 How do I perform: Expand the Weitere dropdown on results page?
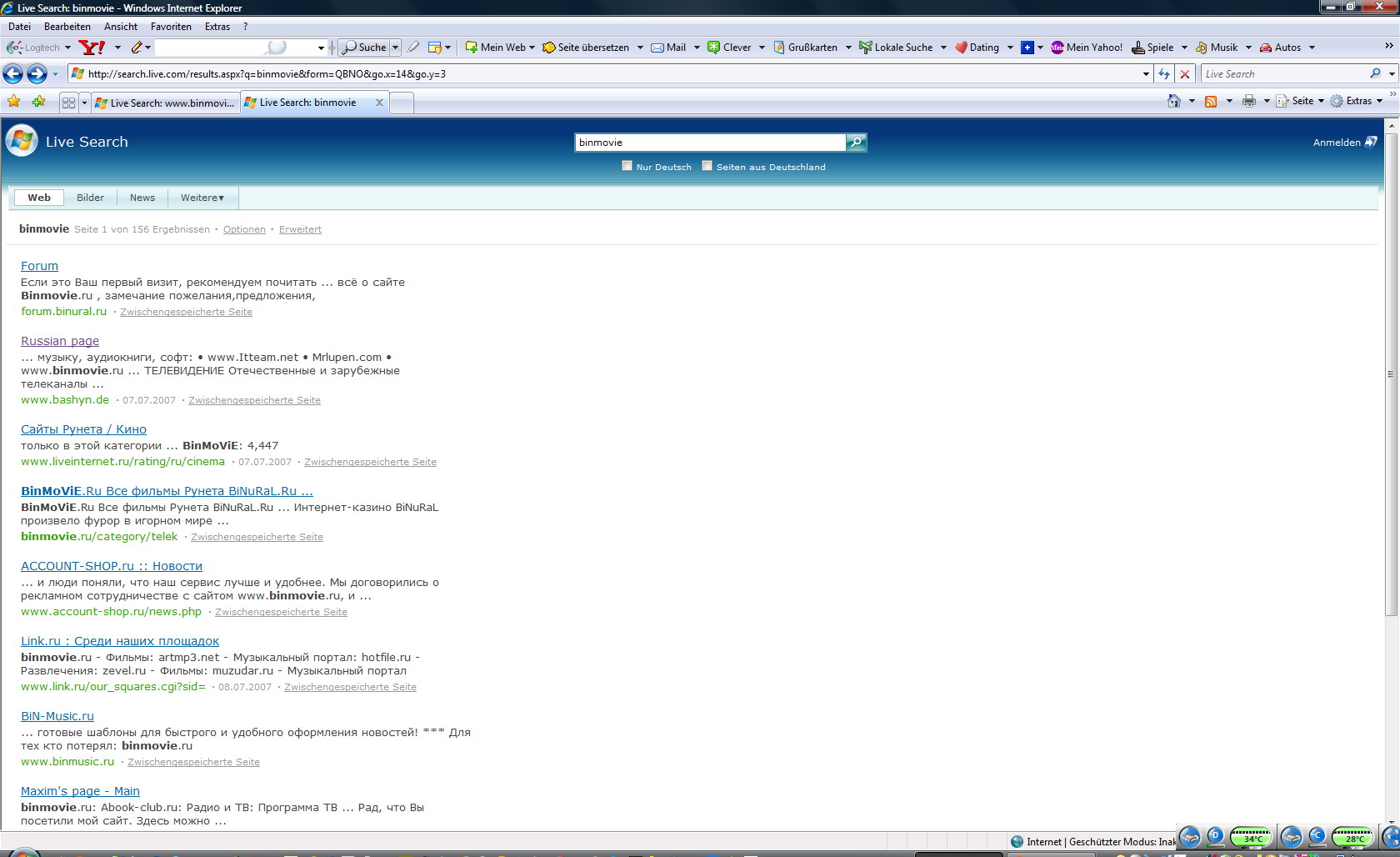pyautogui.click(x=202, y=198)
